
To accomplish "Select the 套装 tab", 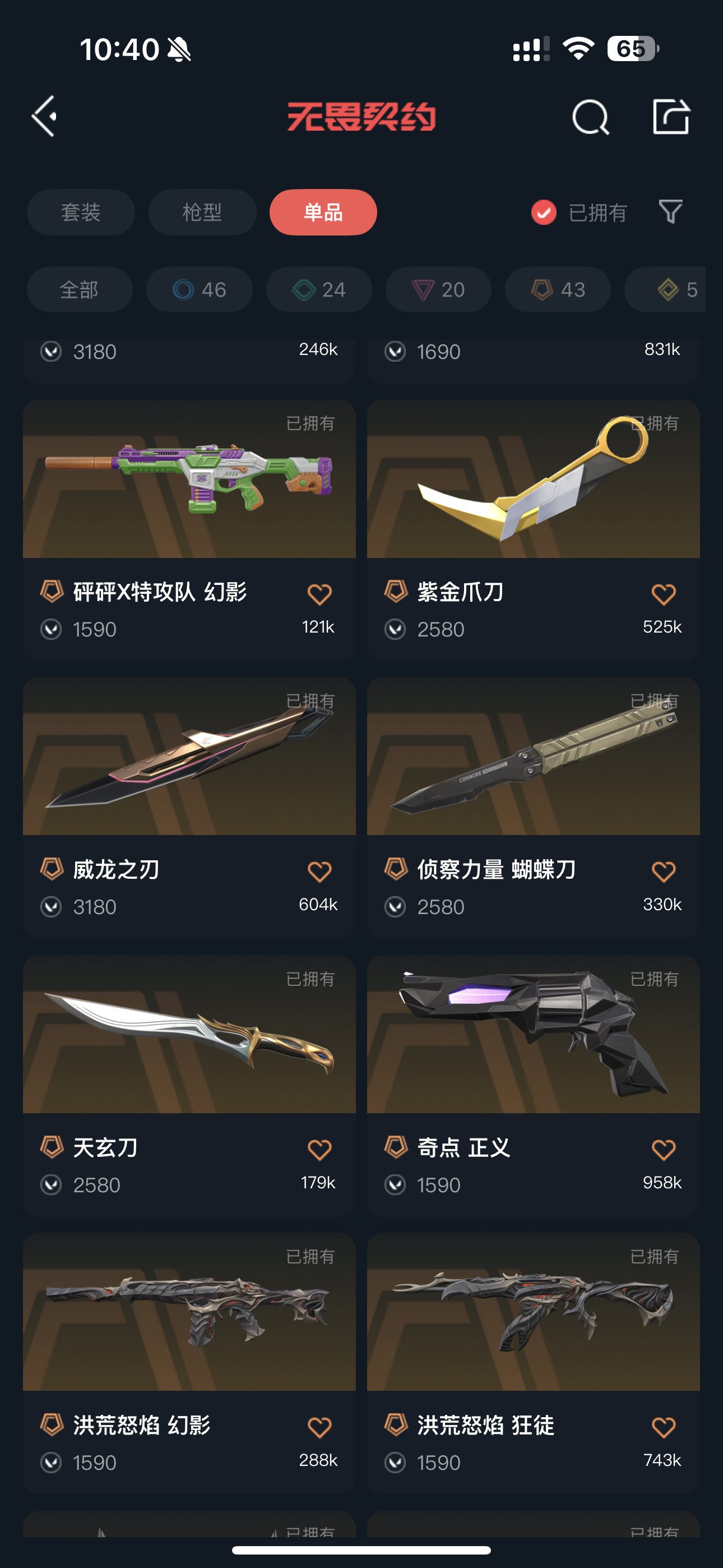I will [81, 213].
